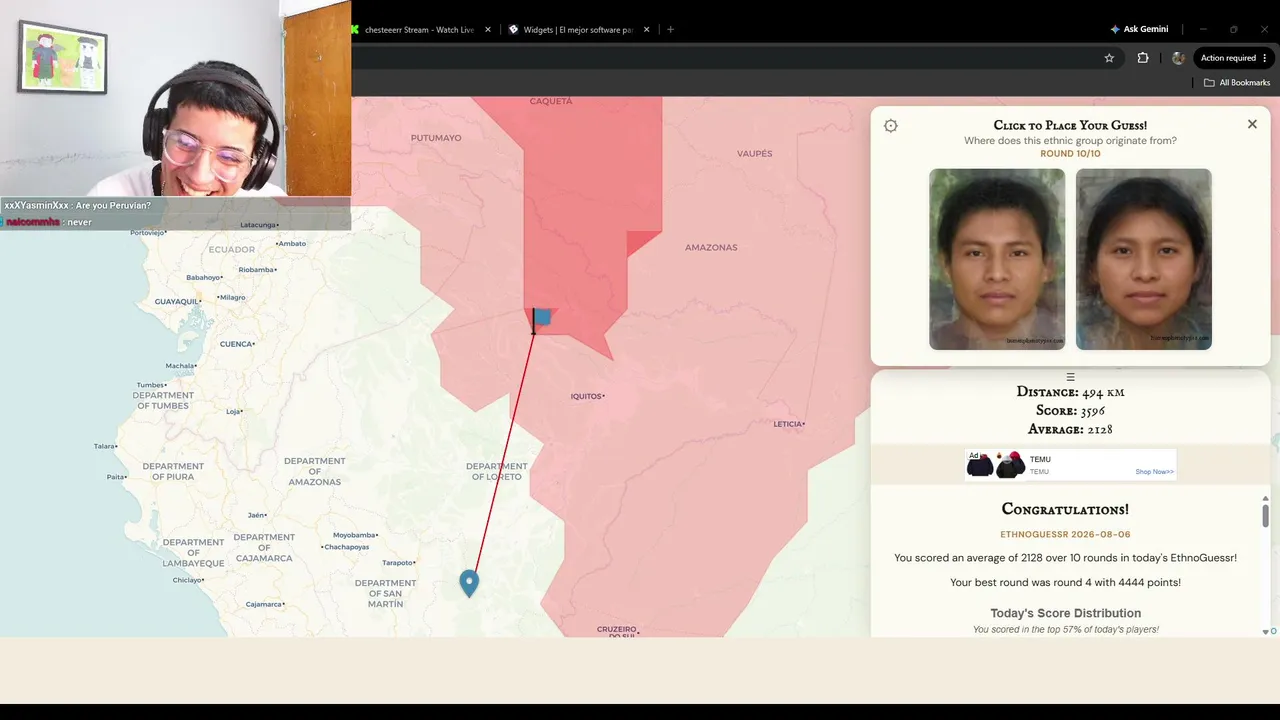Click the scrollbar up arrow in results panel

(1265, 497)
